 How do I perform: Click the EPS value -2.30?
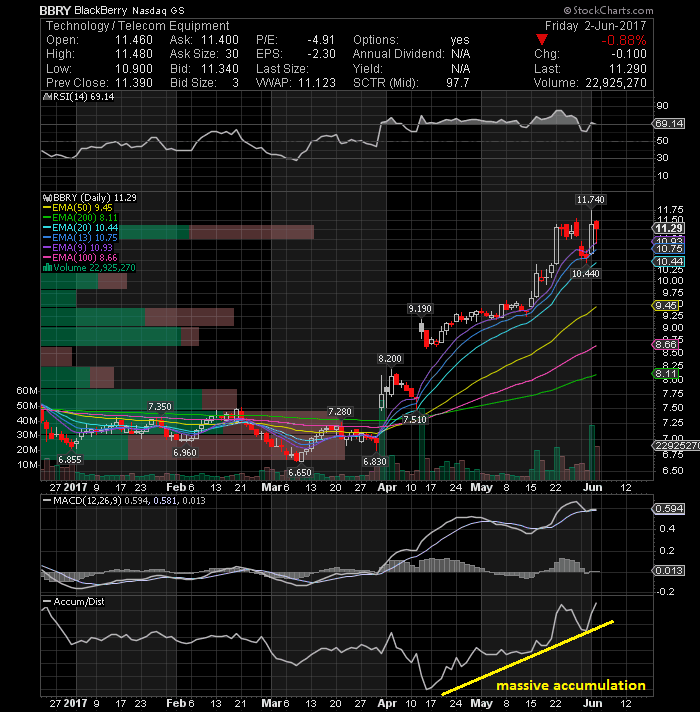click(320, 54)
